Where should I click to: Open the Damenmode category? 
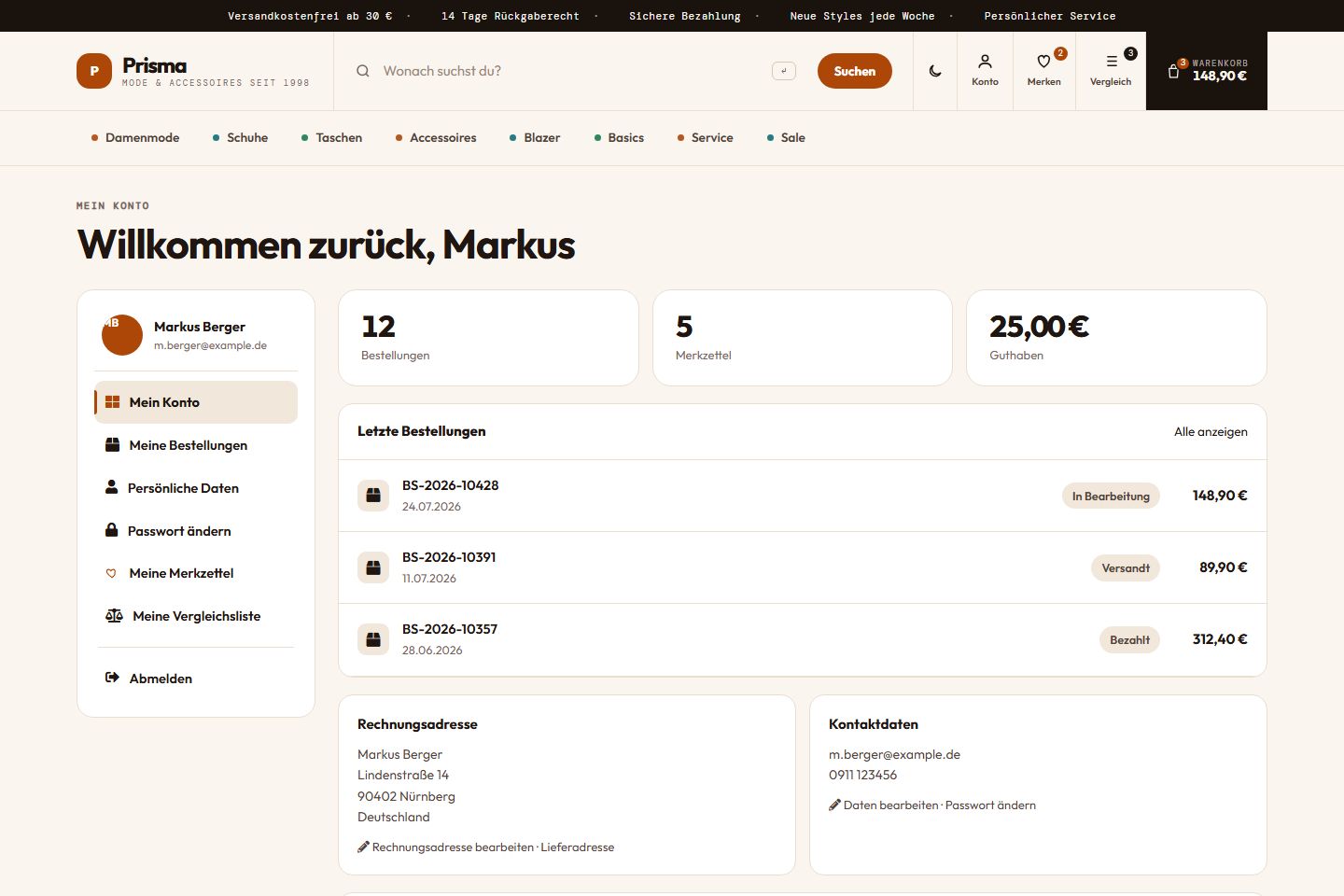pyautogui.click(x=135, y=137)
